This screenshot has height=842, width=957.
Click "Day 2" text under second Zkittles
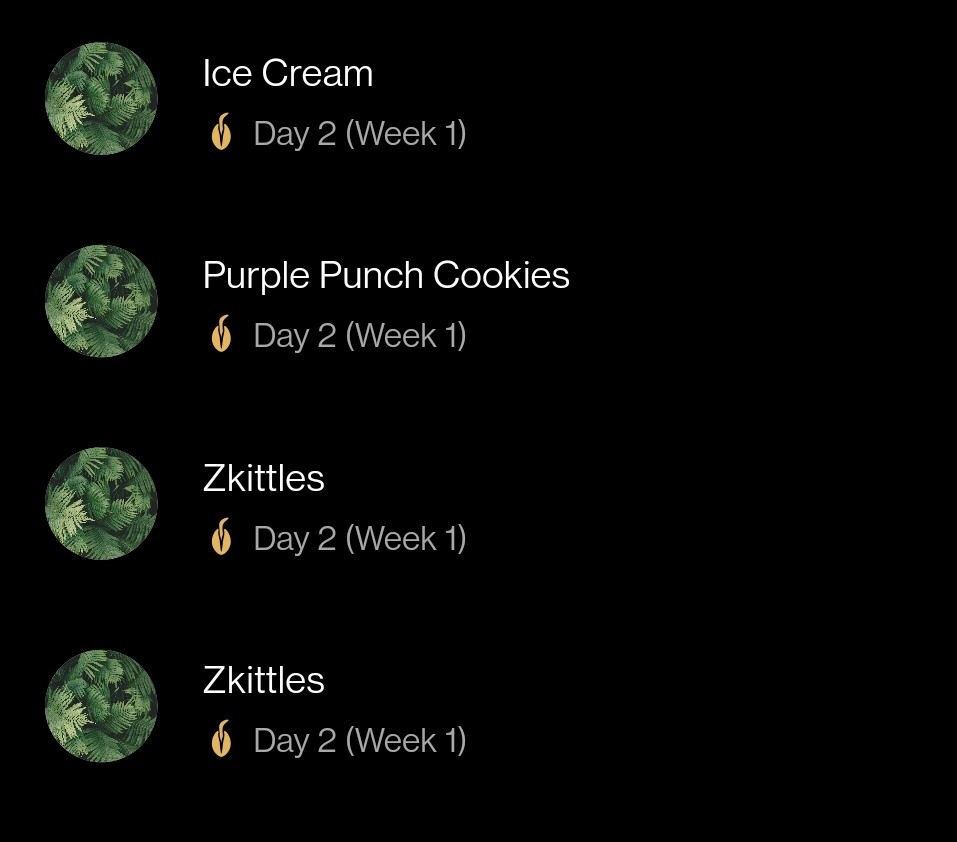[295, 740]
